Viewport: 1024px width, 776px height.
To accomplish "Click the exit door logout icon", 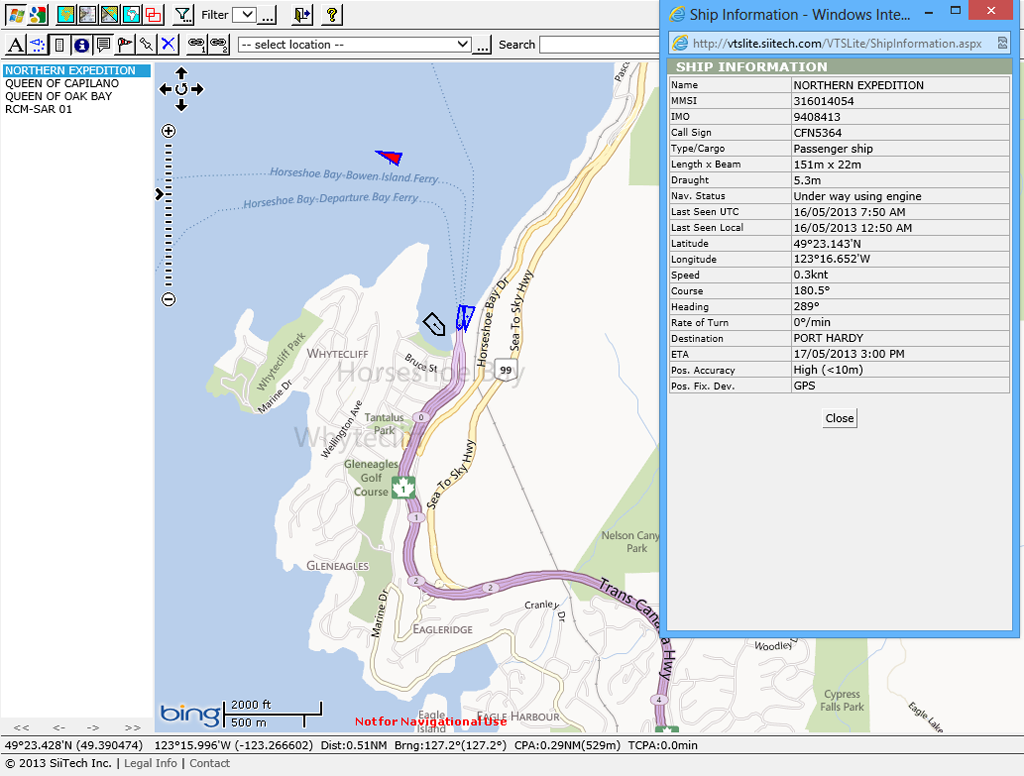I will [302, 14].
